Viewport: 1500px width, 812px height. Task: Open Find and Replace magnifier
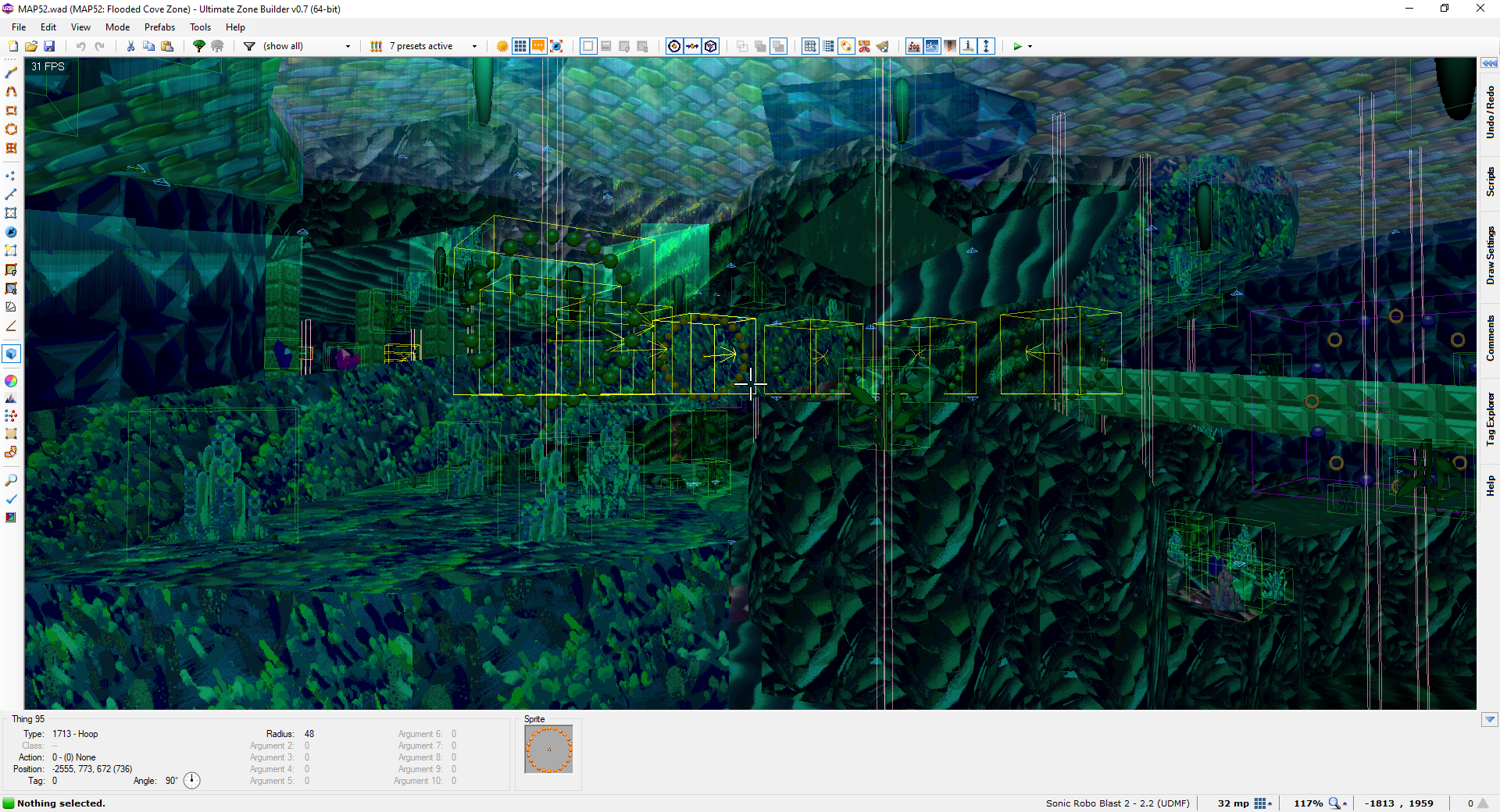coord(11,480)
